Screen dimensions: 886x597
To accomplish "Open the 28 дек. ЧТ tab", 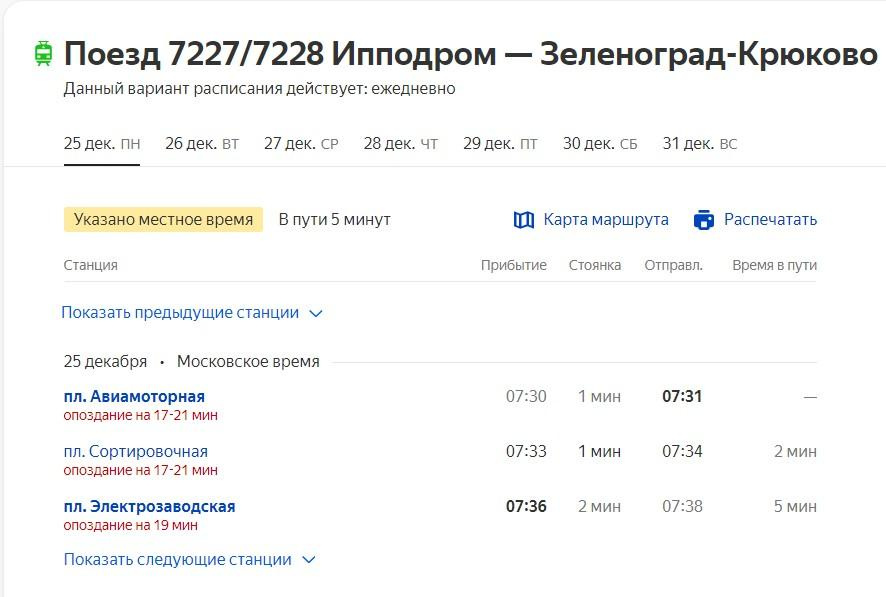I will [400, 144].
